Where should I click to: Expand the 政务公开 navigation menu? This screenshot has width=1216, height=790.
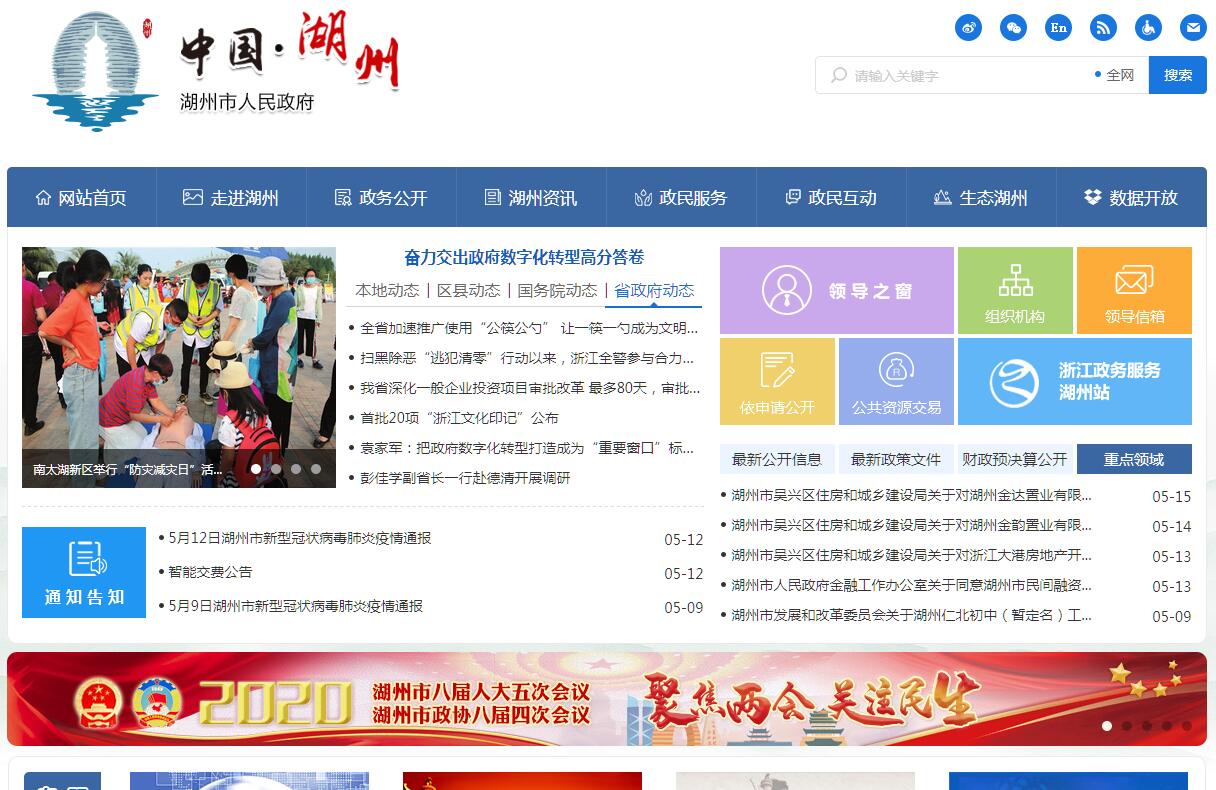381,198
